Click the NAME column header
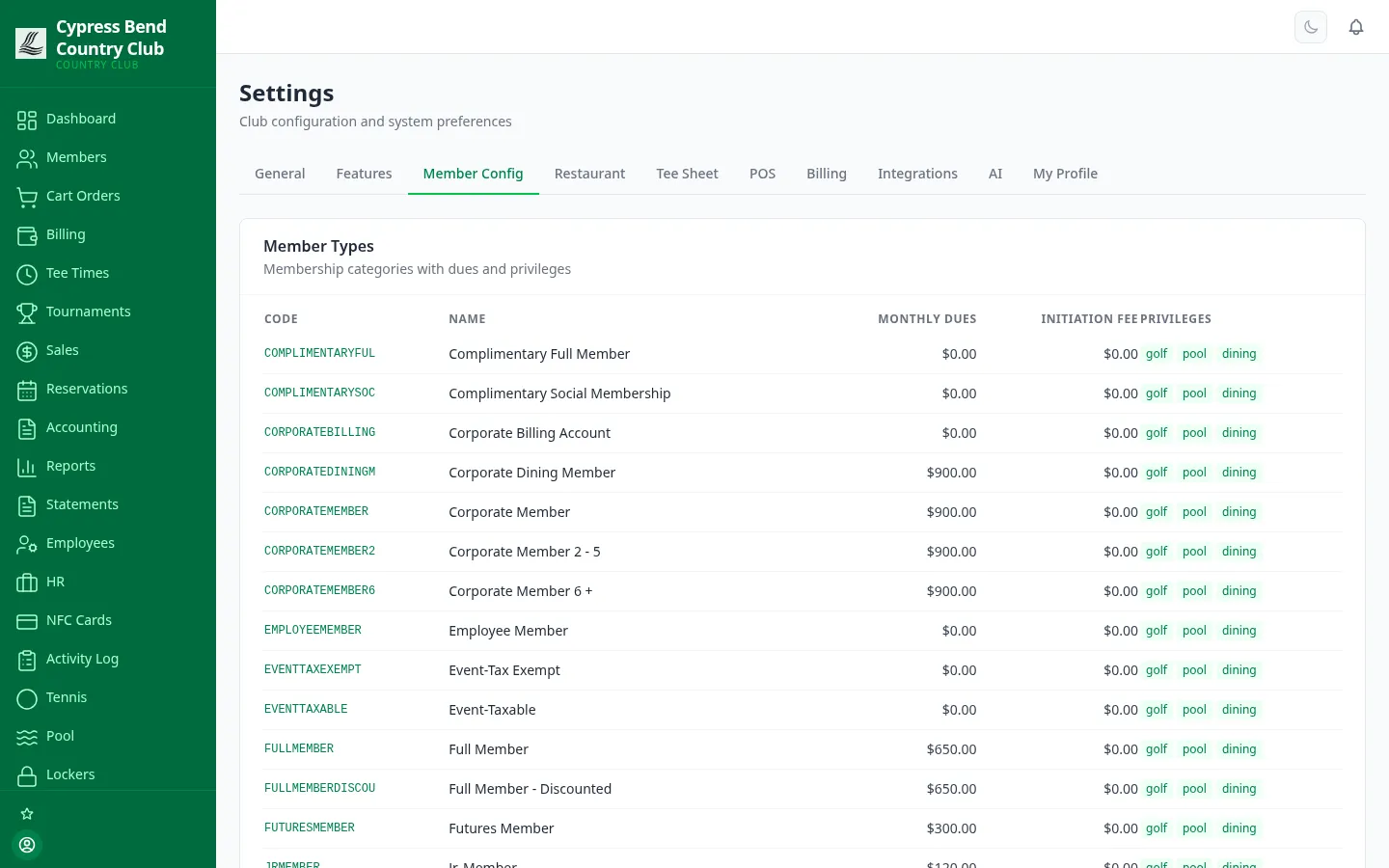 pos(467,319)
